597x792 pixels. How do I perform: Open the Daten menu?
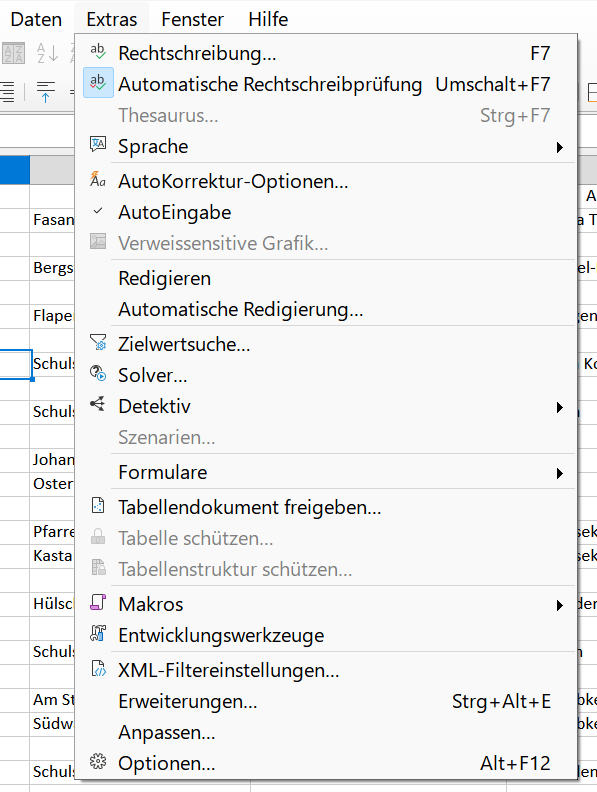[36, 19]
